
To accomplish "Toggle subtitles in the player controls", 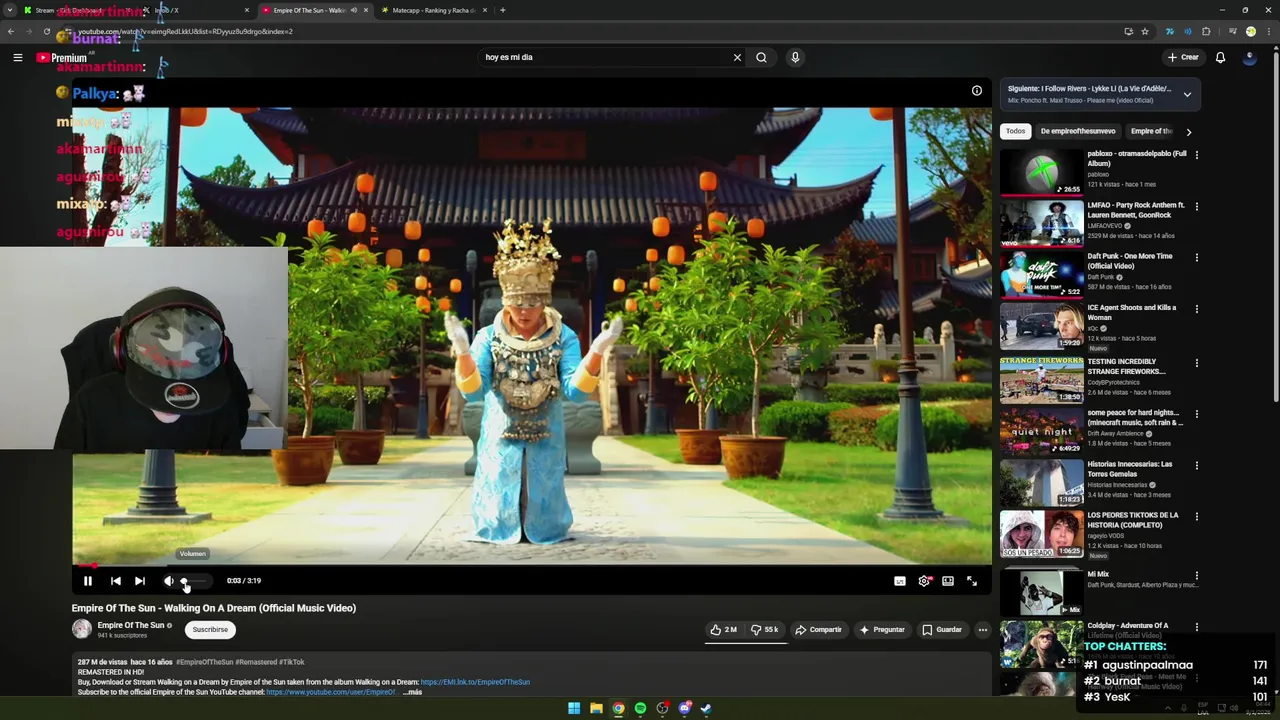I will coord(900,581).
